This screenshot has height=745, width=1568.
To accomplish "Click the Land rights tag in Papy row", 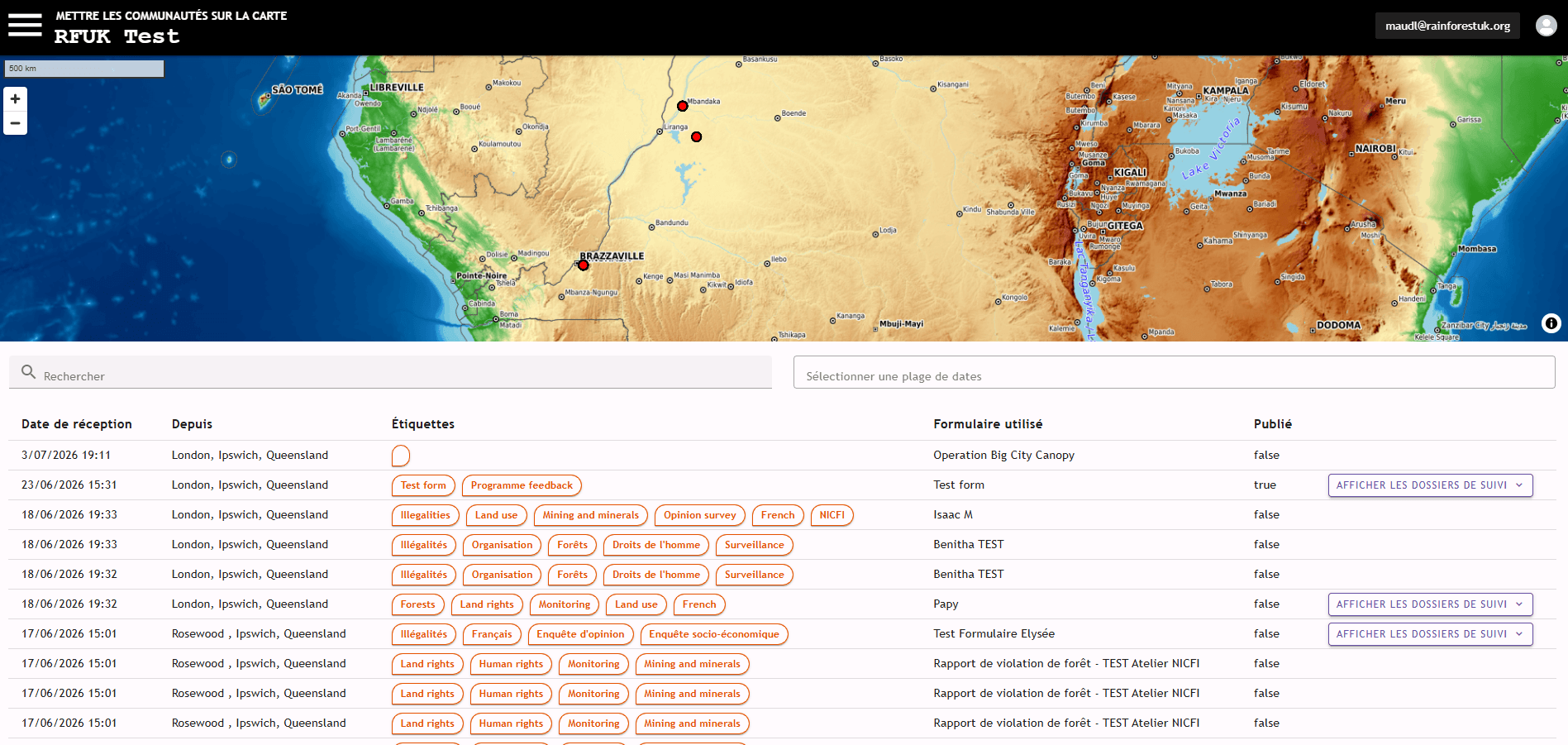I will (x=487, y=604).
